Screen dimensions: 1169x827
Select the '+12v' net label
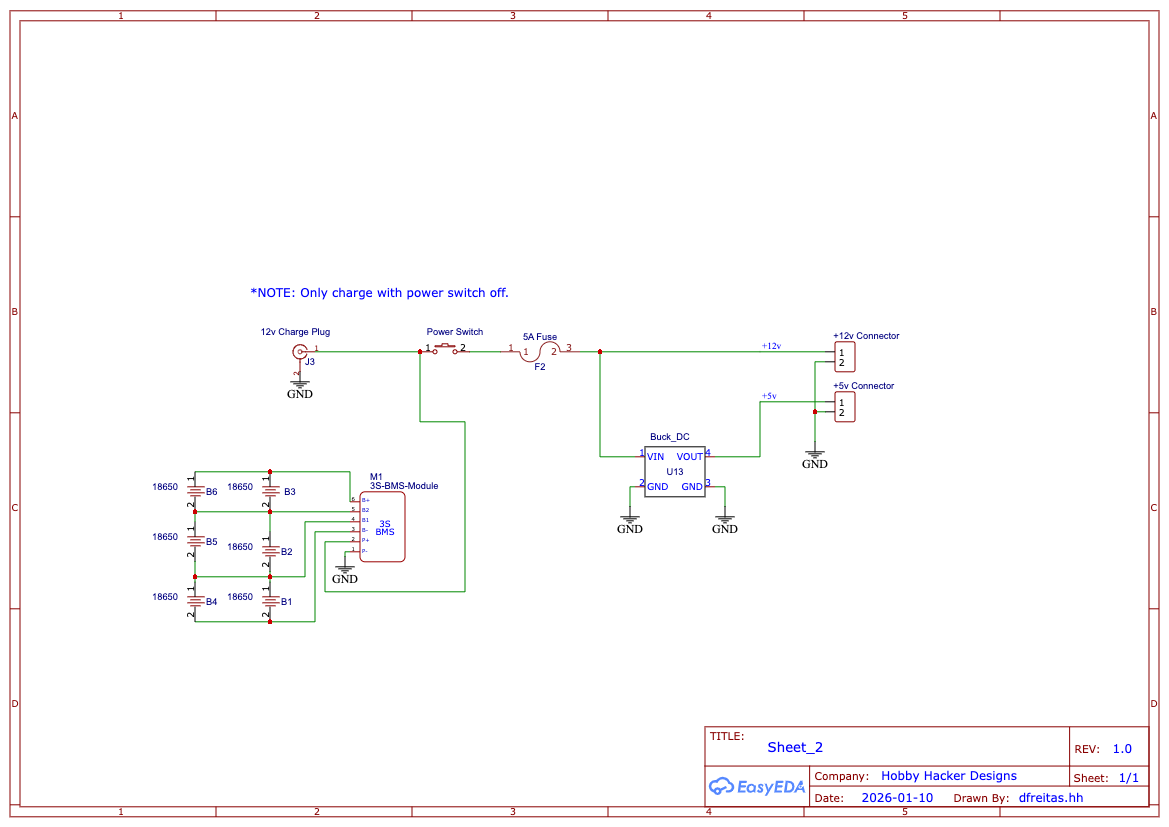pyautogui.click(x=771, y=346)
